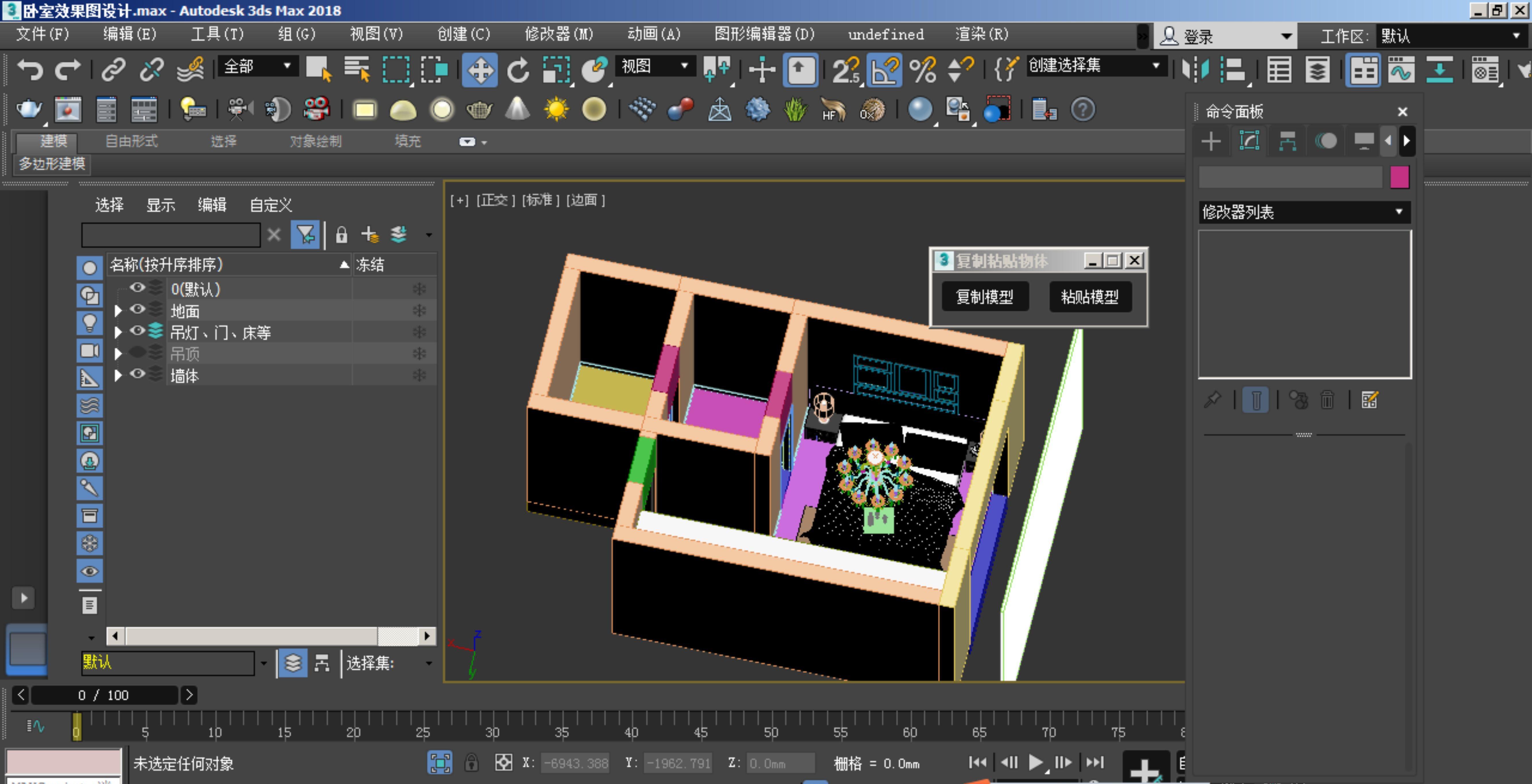Select the Unlink selection tool

coord(151,69)
